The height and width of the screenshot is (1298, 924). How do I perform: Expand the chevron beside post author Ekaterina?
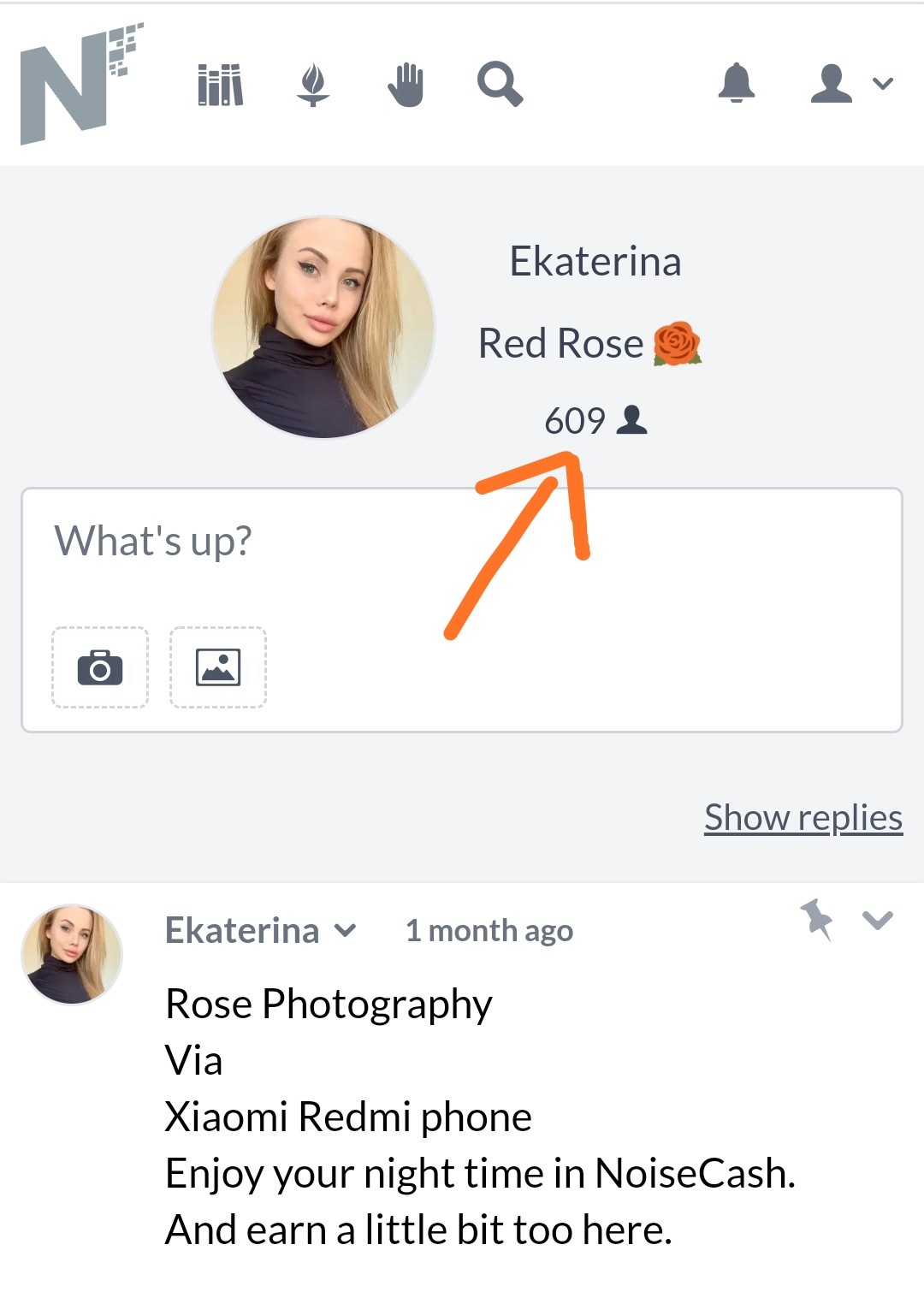(x=345, y=930)
